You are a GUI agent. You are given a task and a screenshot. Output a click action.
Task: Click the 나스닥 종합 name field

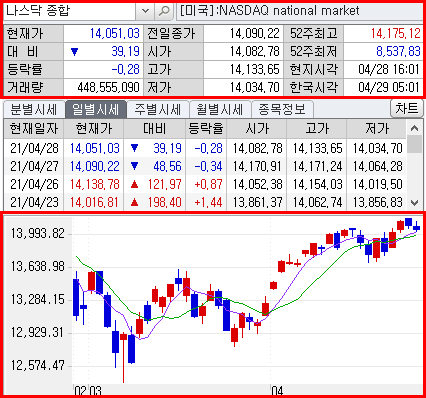(70, 11)
